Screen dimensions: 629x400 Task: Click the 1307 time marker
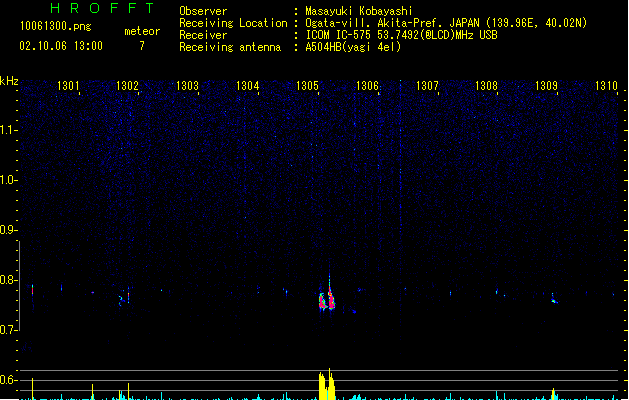427,86
